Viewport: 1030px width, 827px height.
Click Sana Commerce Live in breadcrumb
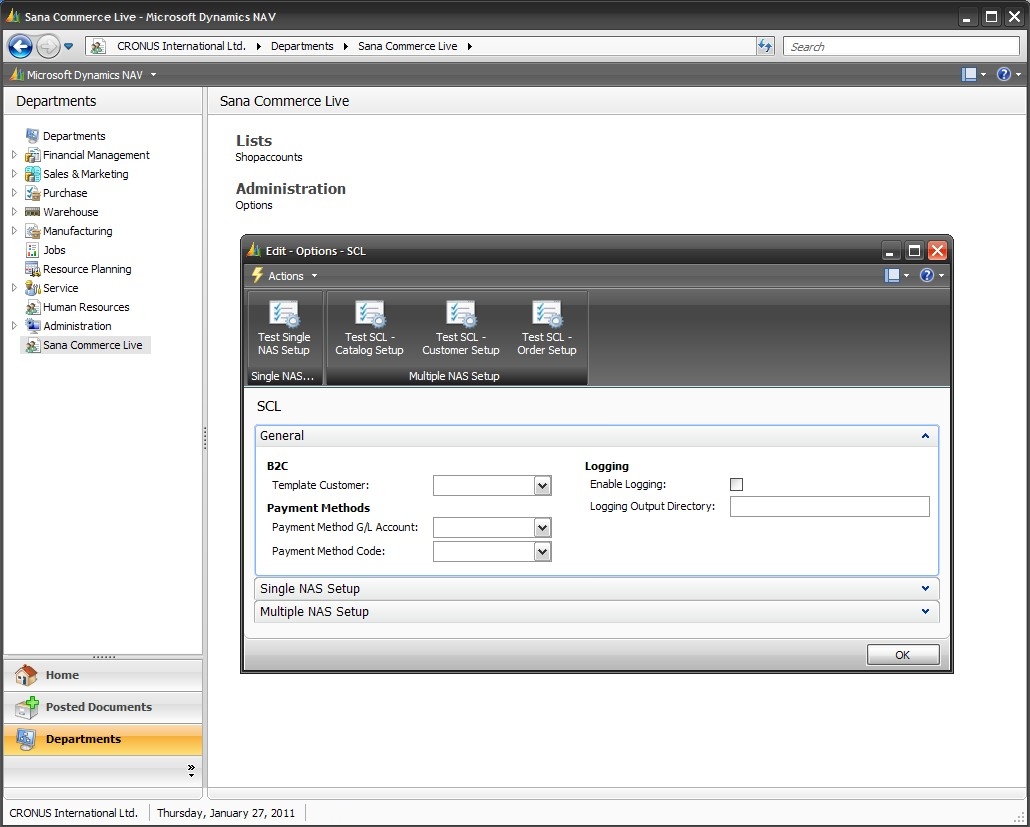coord(407,46)
